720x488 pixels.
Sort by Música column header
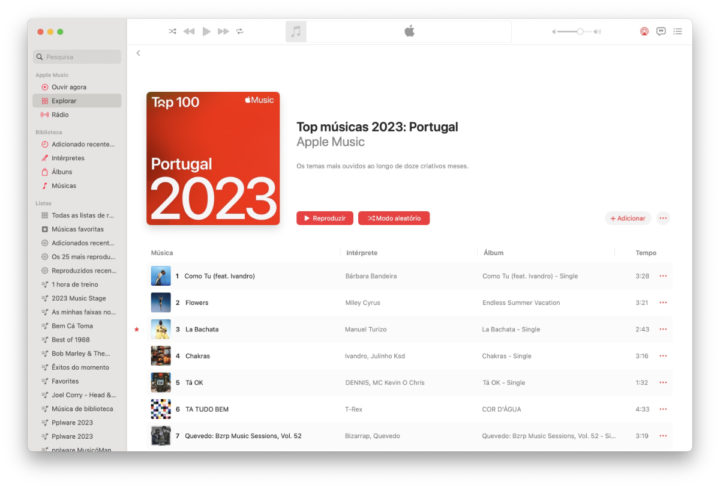pyautogui.click(x=162, y=252)
